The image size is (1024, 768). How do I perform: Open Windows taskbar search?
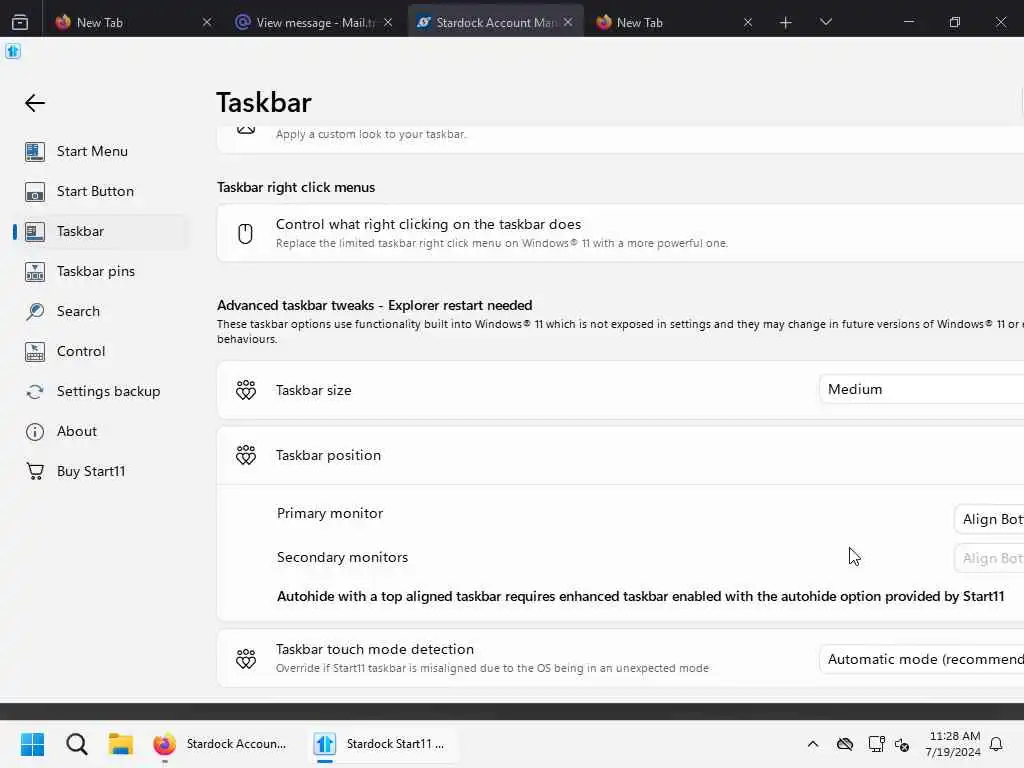click(x=76, y=744)
